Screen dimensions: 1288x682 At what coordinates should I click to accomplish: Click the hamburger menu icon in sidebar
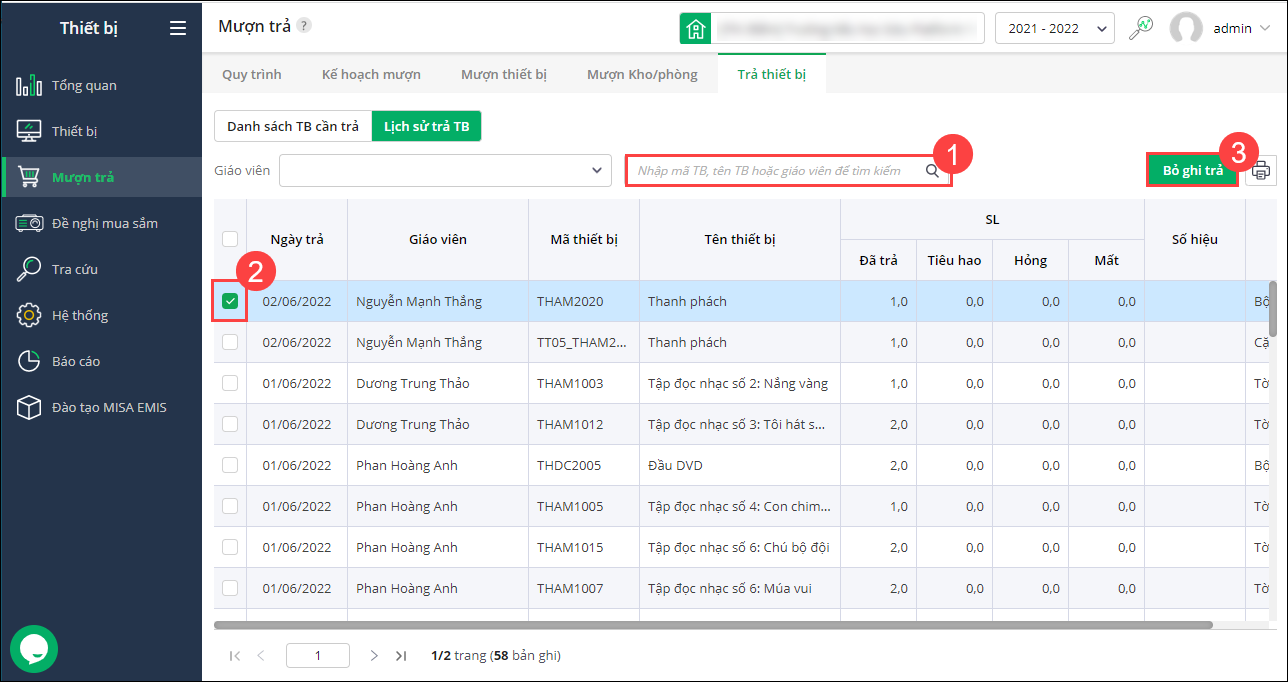pos(178,28)
